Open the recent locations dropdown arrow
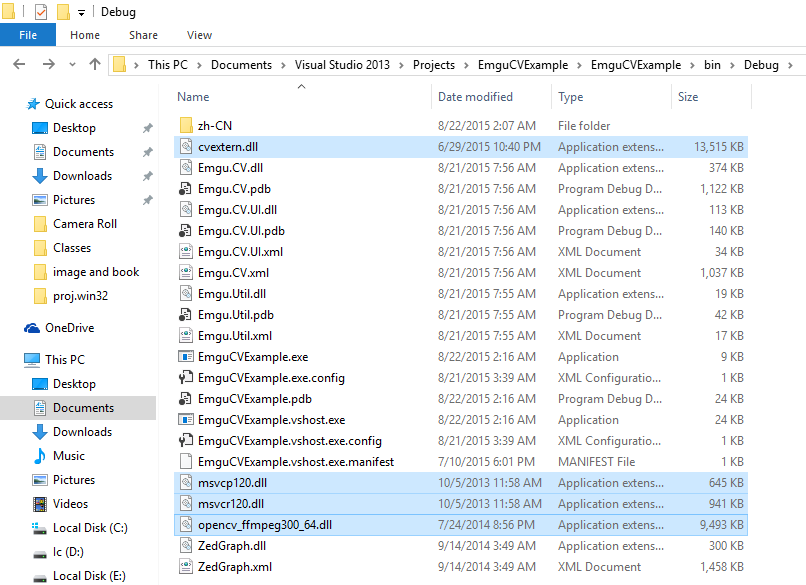 click(72, 65)
